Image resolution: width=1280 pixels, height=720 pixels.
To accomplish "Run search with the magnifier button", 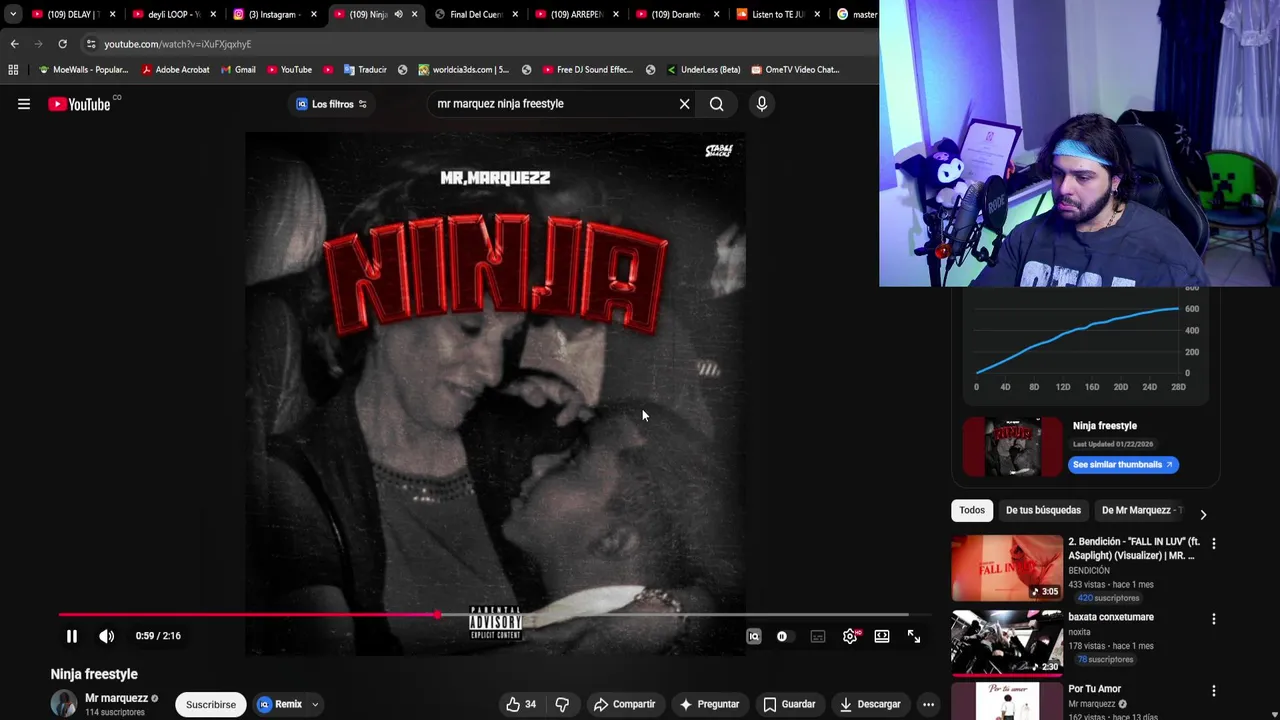I will coord(716,104).
